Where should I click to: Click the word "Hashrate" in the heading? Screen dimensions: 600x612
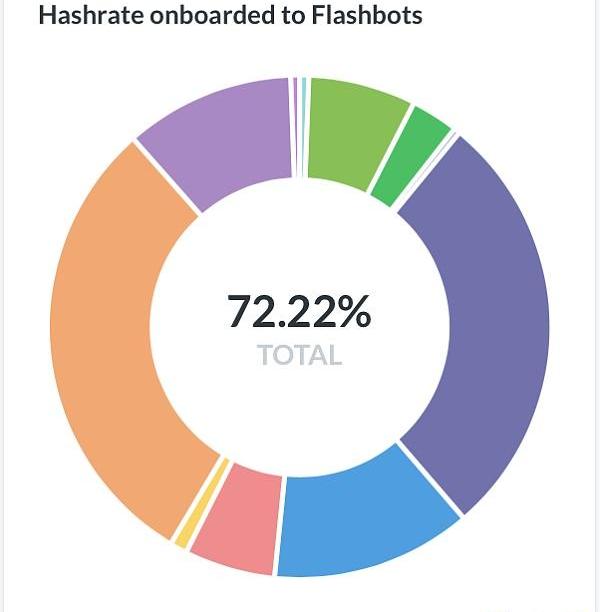(85, 16)
